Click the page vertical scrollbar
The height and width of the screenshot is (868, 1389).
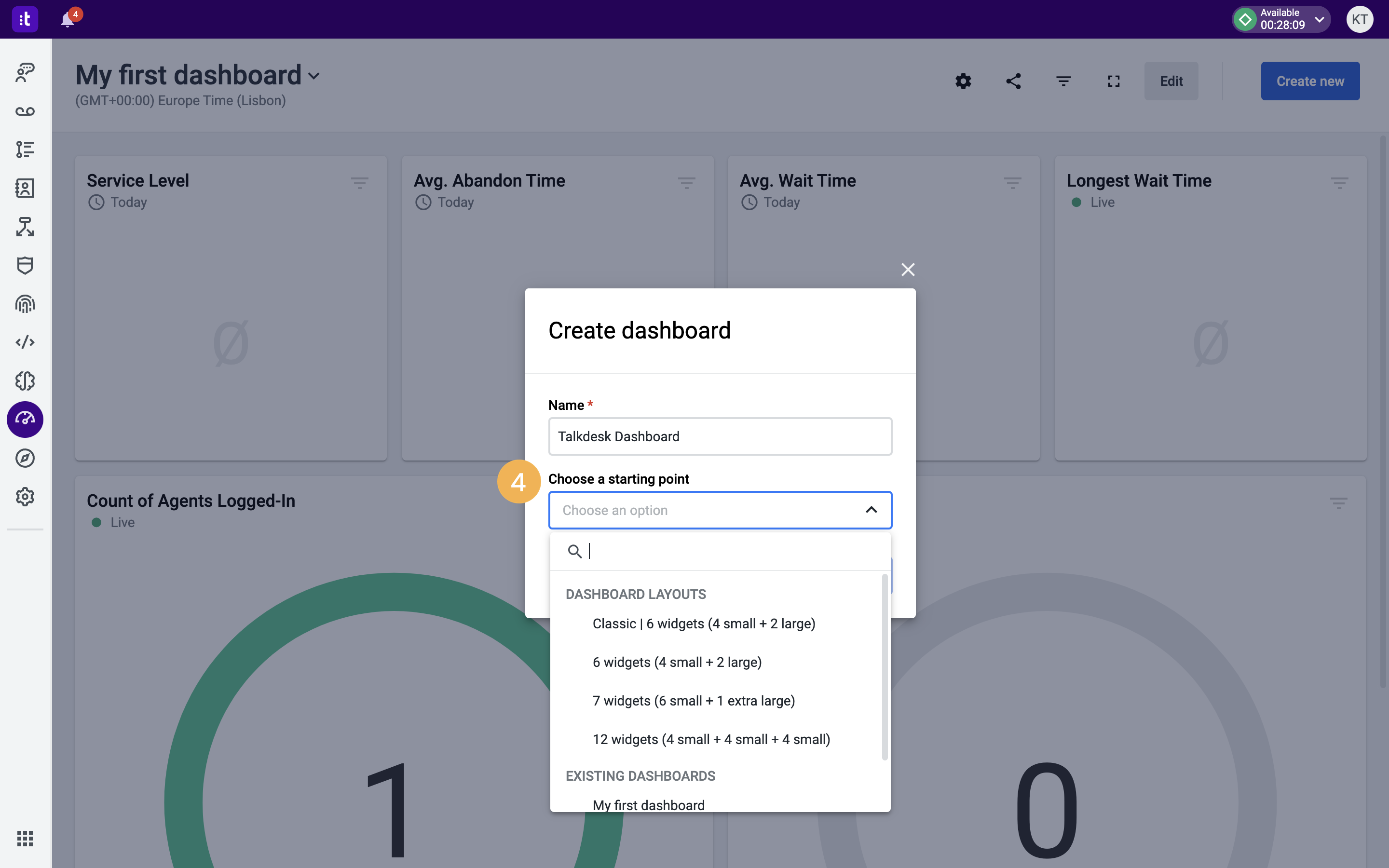pos(1383,411)
